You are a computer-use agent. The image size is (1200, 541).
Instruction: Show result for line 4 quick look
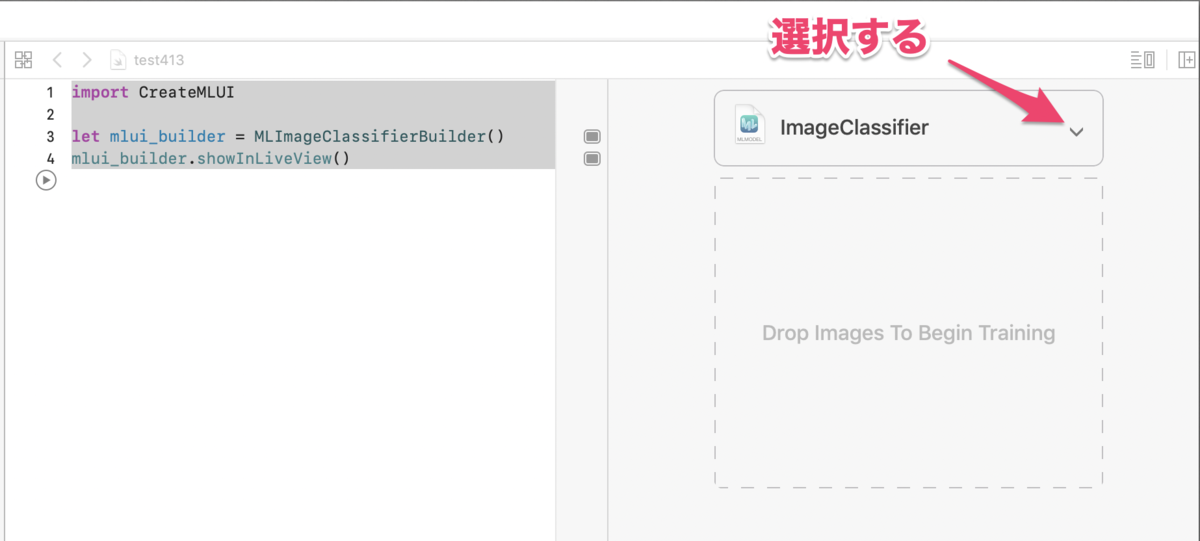coord(592,158)
